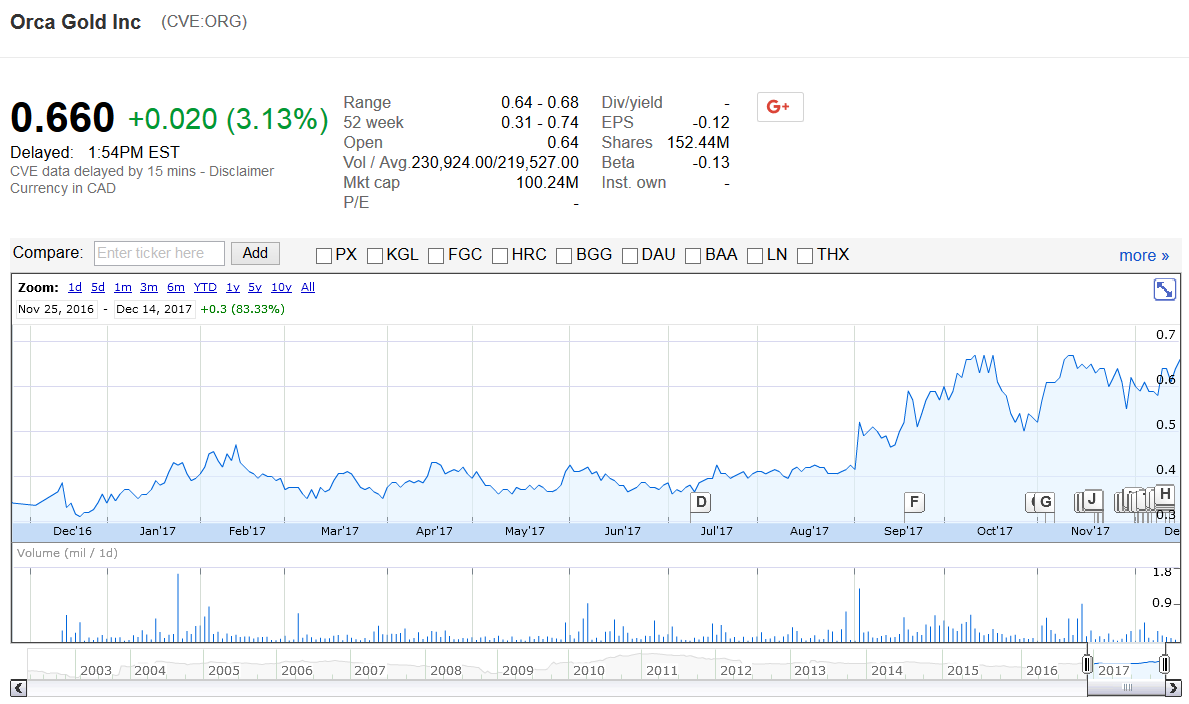Toggle the THX comparison checkbox

coord(805,256)
